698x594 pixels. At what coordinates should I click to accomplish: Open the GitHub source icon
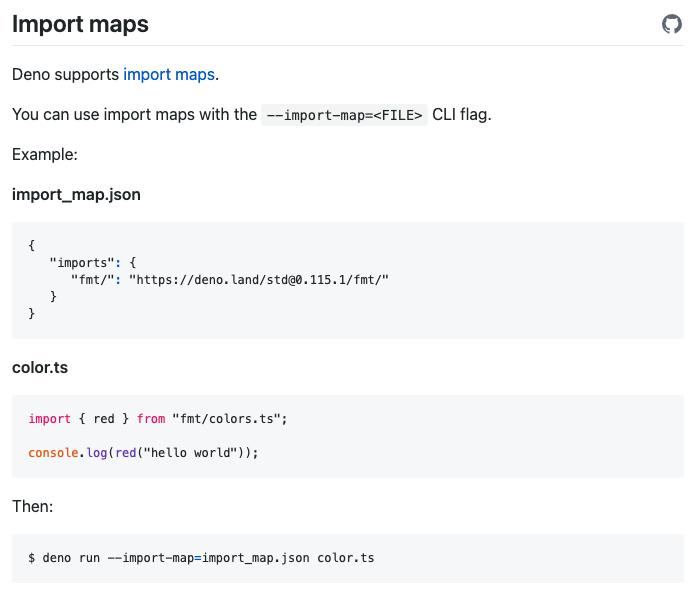point(671,24)
